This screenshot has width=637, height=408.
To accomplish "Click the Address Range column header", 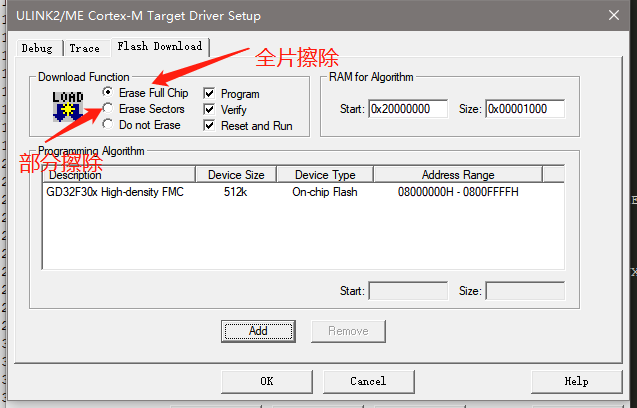I will point(458,175).
